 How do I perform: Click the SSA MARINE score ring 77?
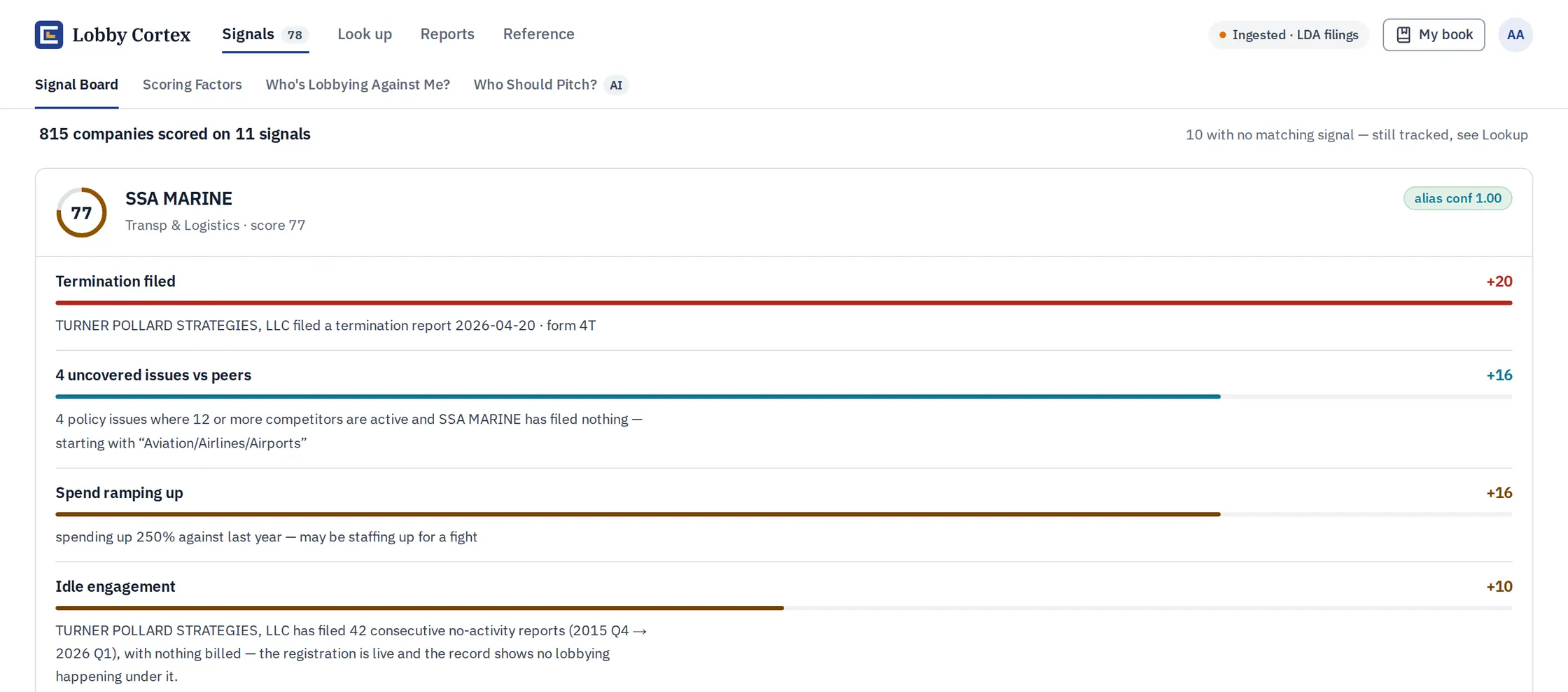[81, 212]
